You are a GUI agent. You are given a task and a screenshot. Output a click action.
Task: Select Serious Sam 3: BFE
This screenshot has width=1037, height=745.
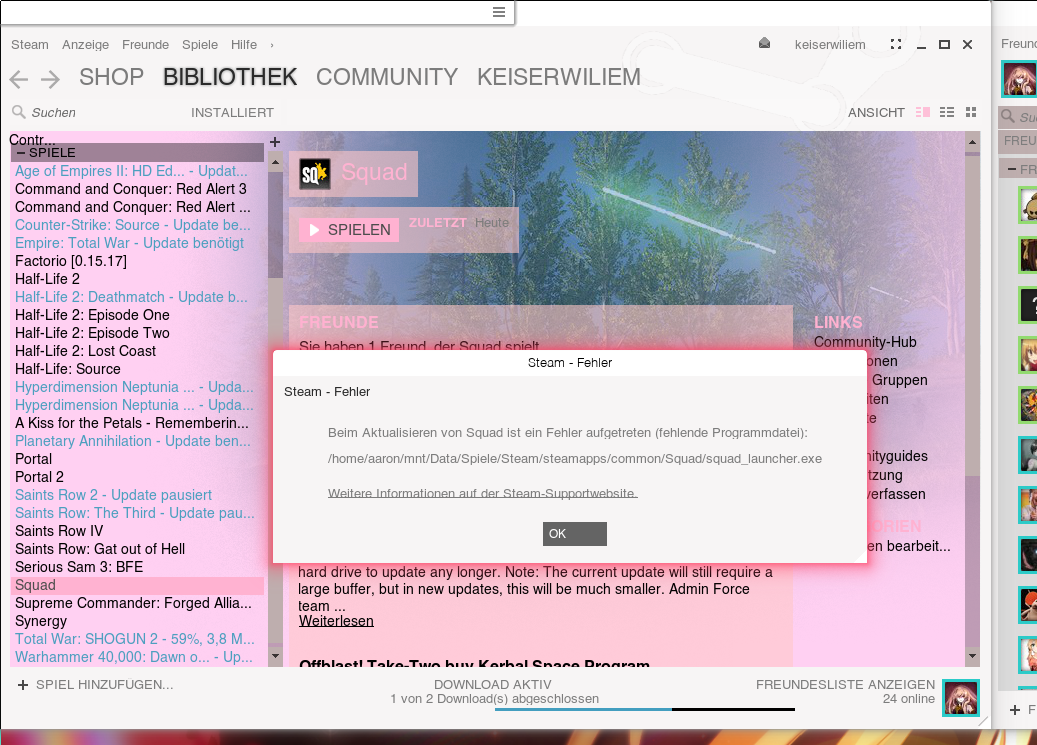coord(138,567)
